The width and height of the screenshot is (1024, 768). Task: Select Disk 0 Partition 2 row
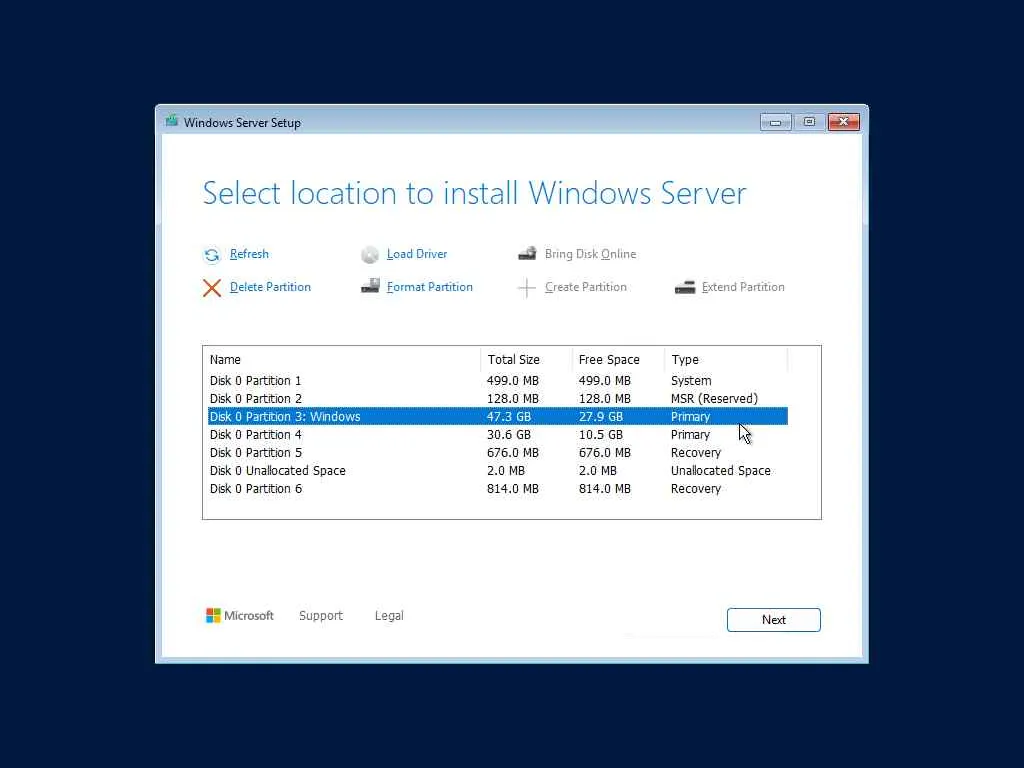[x=498, y=398]
